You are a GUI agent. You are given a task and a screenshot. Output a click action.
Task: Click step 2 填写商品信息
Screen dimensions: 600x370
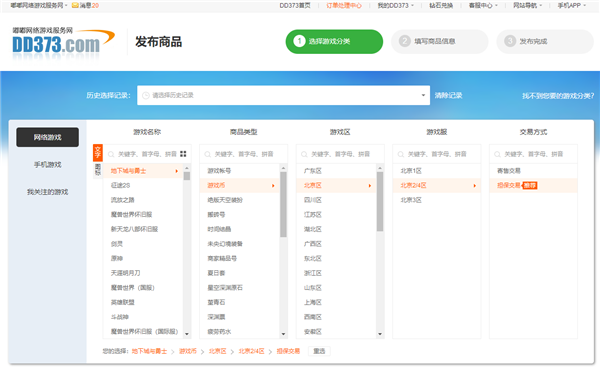[x=440, y=41]
